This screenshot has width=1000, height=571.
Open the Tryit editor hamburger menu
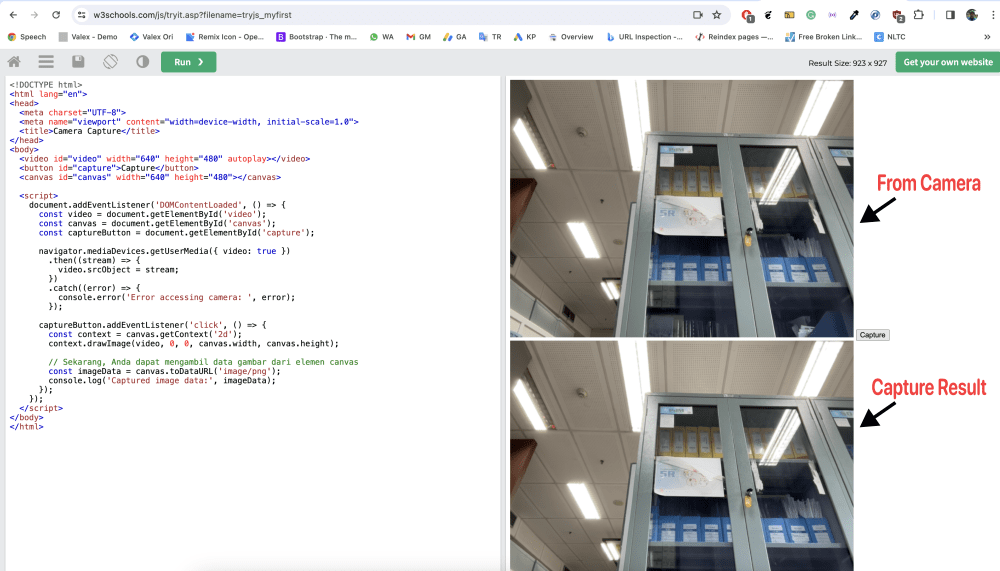(x=46, y=62)
